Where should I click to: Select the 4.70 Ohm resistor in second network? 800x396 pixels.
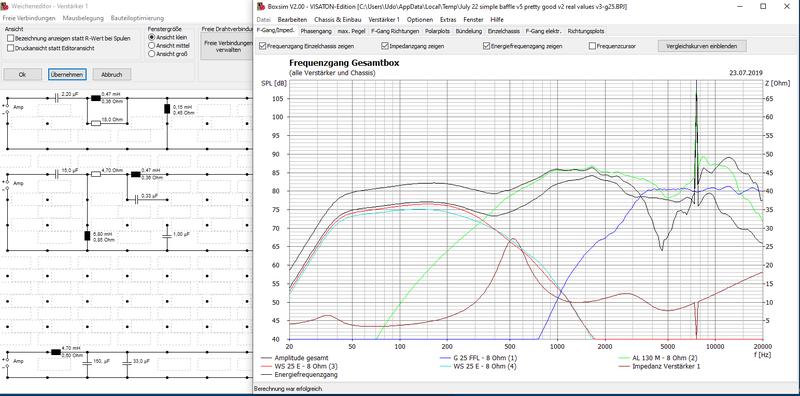[x=96, y=174]
